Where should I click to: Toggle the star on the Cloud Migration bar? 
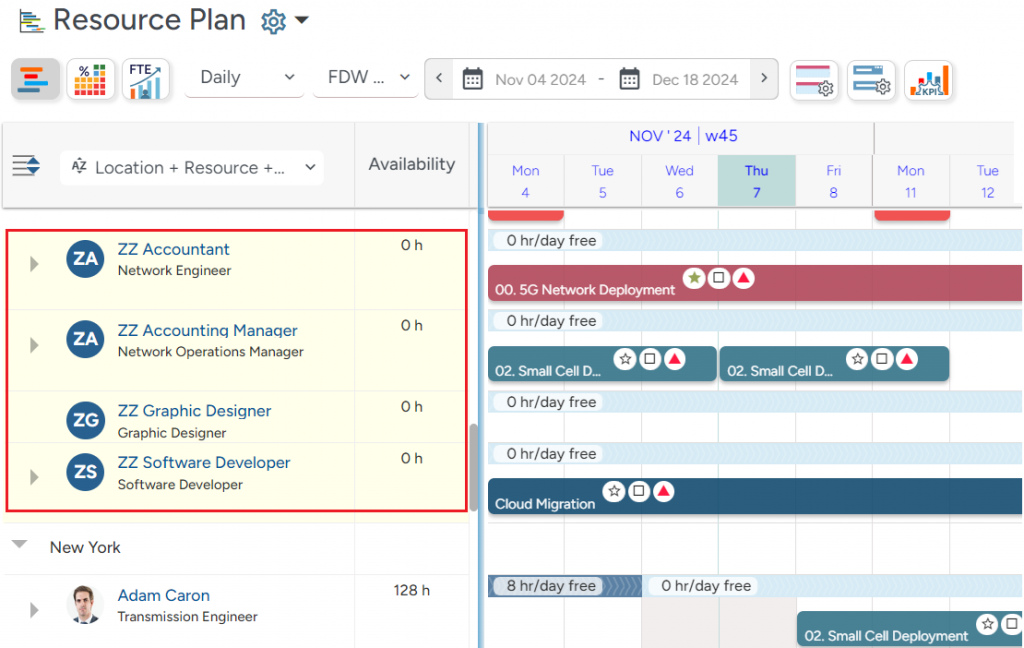point(614,490)
